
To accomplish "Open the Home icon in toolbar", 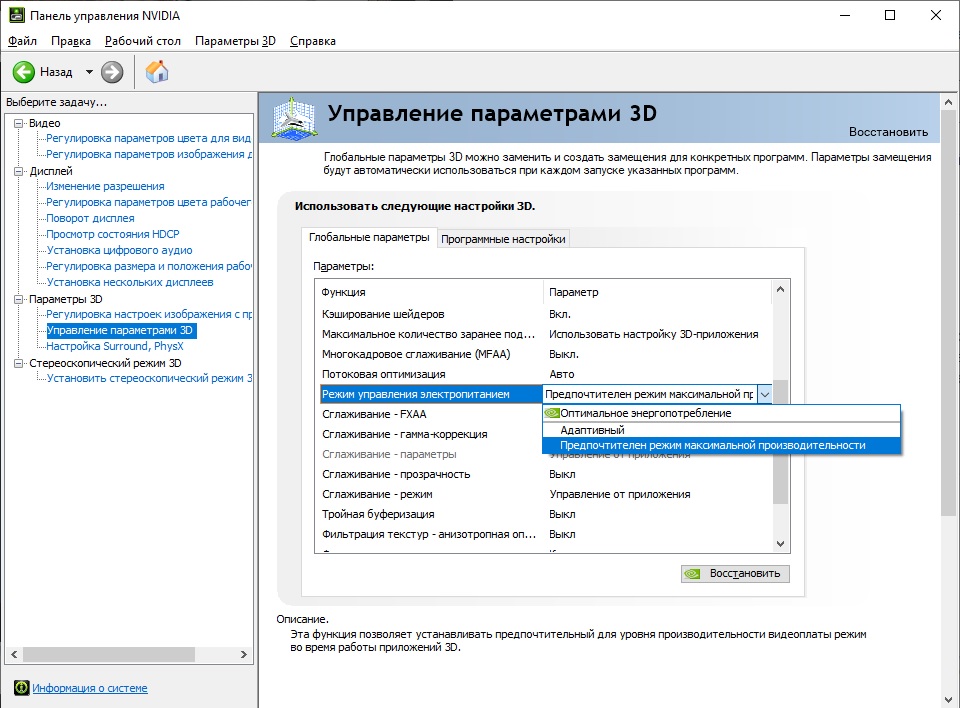I will tap(157, 72).
